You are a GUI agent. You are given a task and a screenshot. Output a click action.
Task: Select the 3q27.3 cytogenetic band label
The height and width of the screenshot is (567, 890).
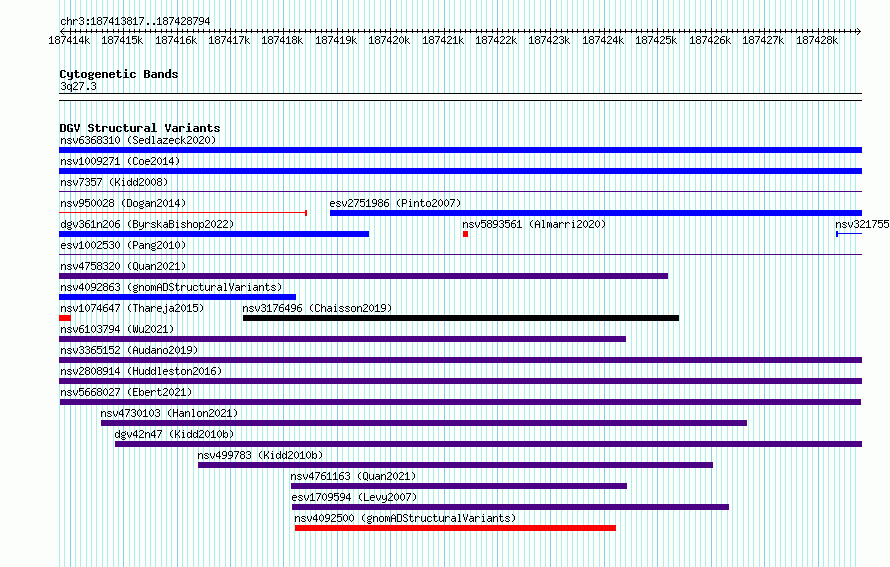coord(78,86)
